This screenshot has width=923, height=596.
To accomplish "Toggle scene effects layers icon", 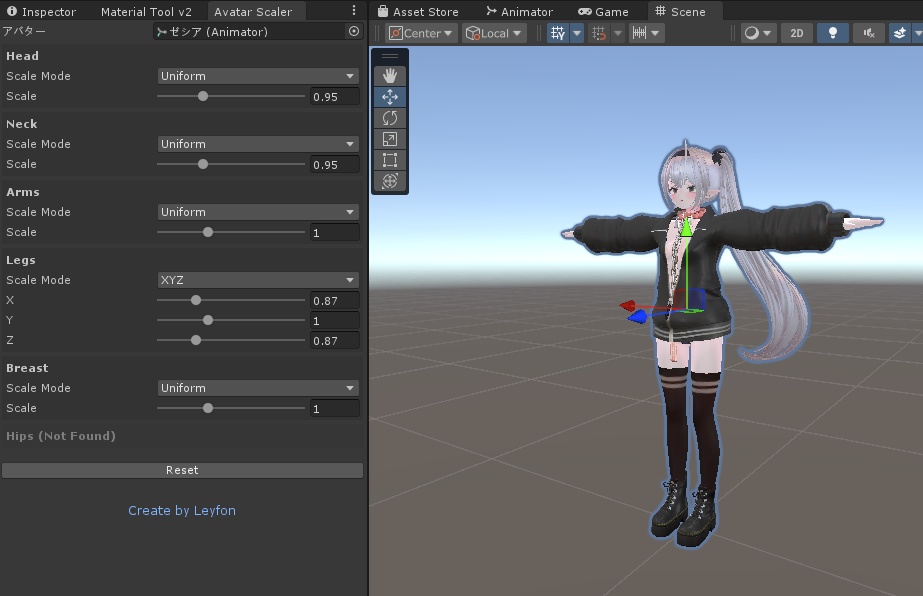I will click(899, 34).
